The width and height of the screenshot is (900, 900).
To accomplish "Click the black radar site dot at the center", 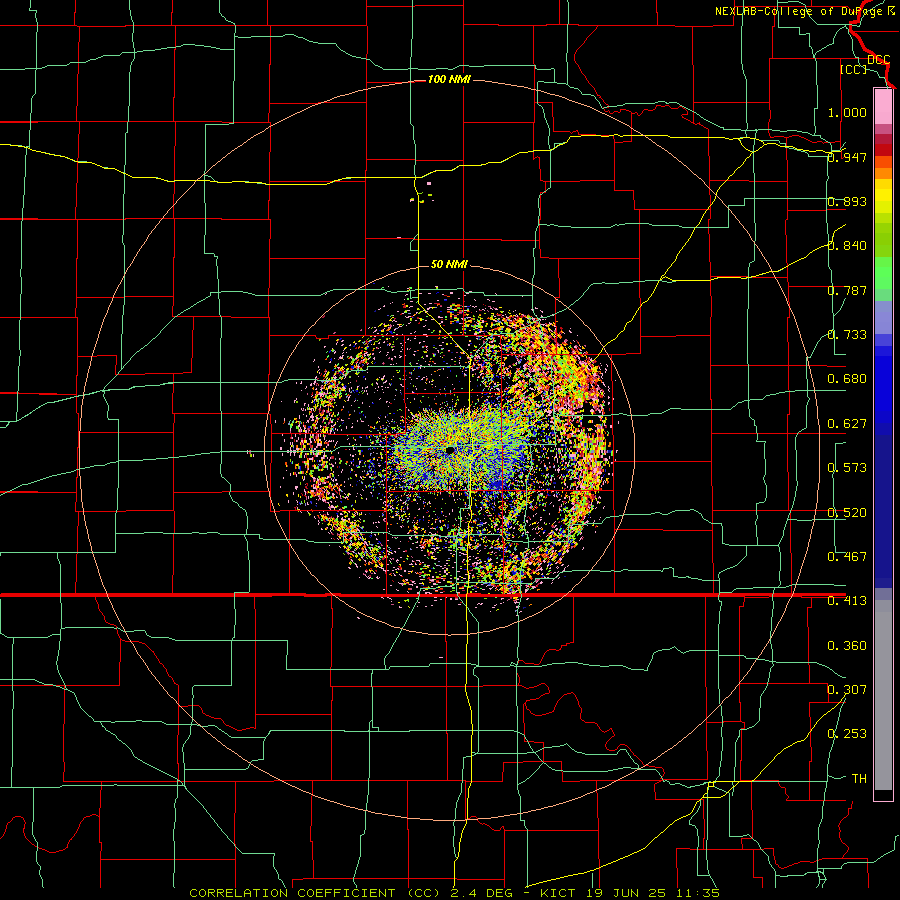I will tap(450, 451).
